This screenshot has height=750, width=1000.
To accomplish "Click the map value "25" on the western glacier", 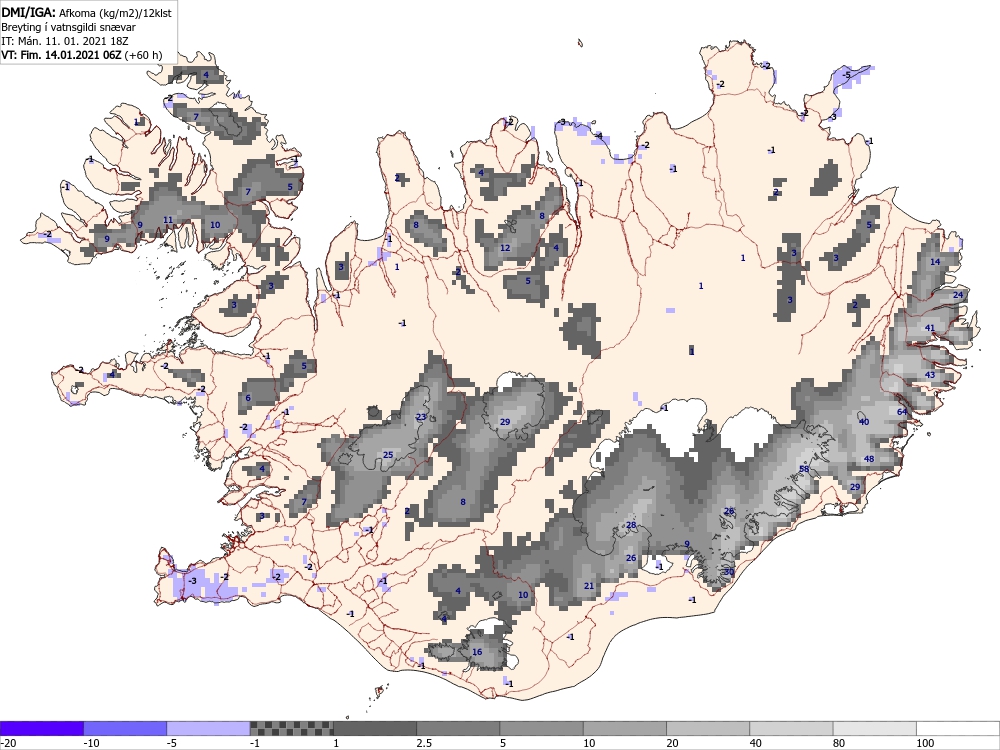I will tap(388, 455).
